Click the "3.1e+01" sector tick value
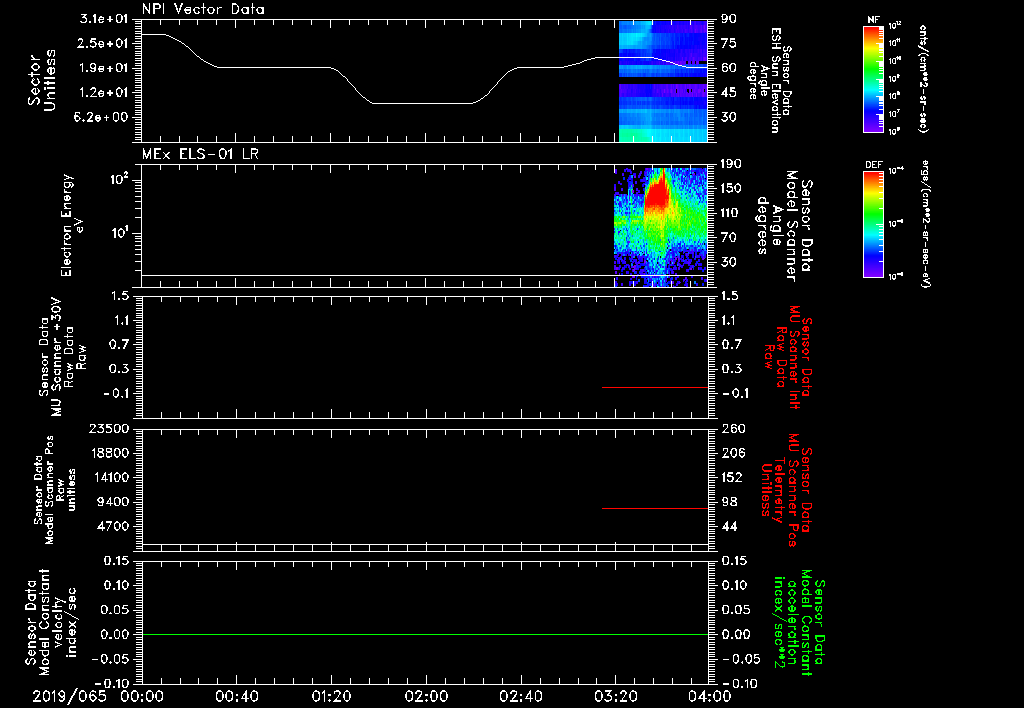Screen dimensions: 1024x708 pyautogui.click(x=104, y=19)
